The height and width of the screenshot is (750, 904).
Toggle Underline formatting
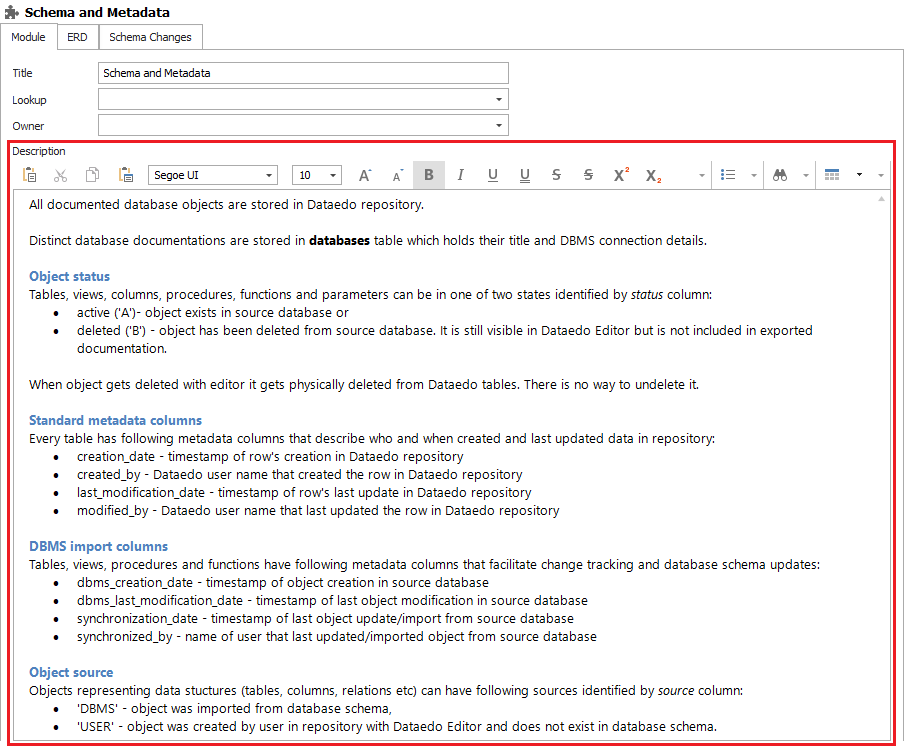click(493, 175)
